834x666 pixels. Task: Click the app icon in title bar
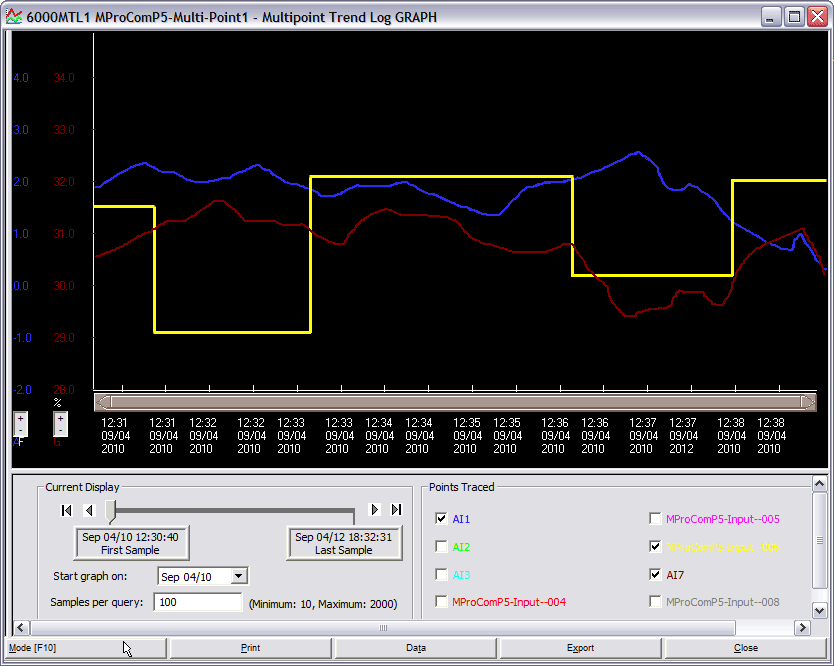(14, 17)
